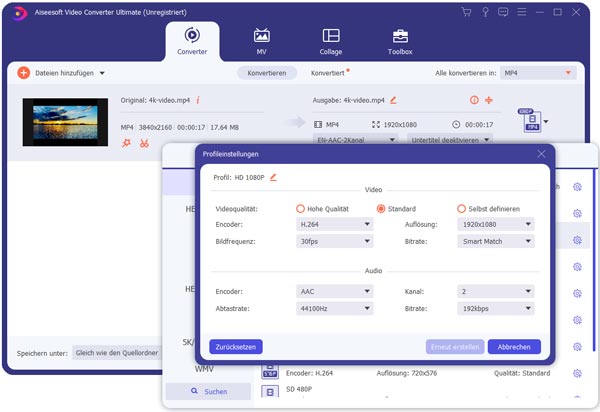Click the scissors cut icon
This screenshot has height=412, width=600.
(145, 143)
